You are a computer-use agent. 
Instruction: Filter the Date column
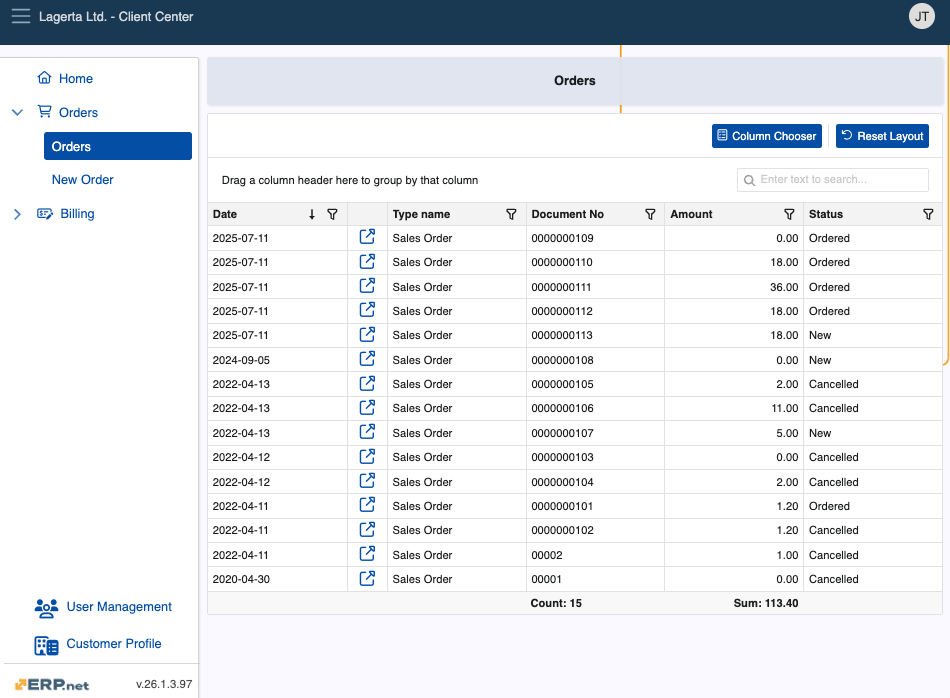tap(332, 214)
